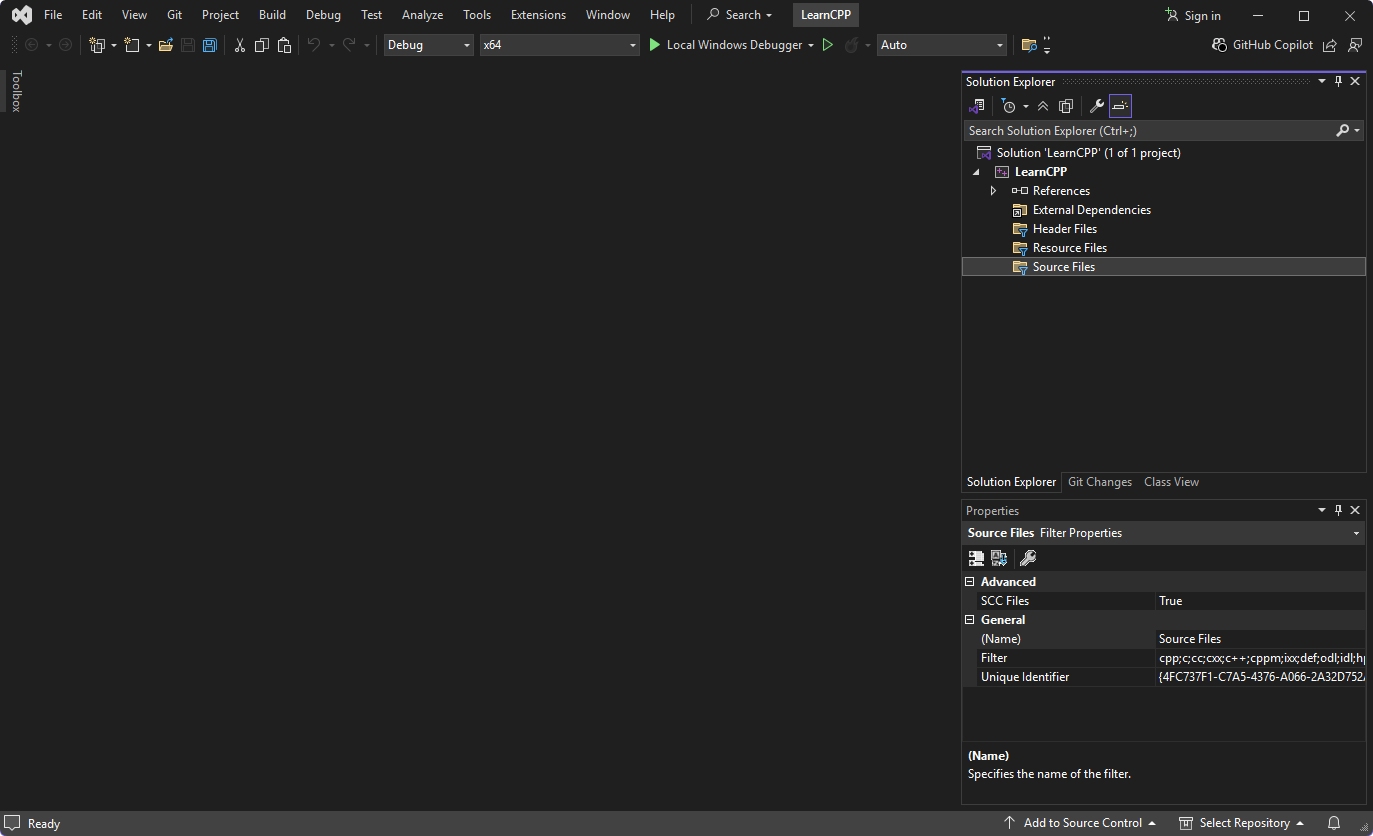Start Local Windows Debugger
This screenshot has height=836, width=1373.
[736, 45]
